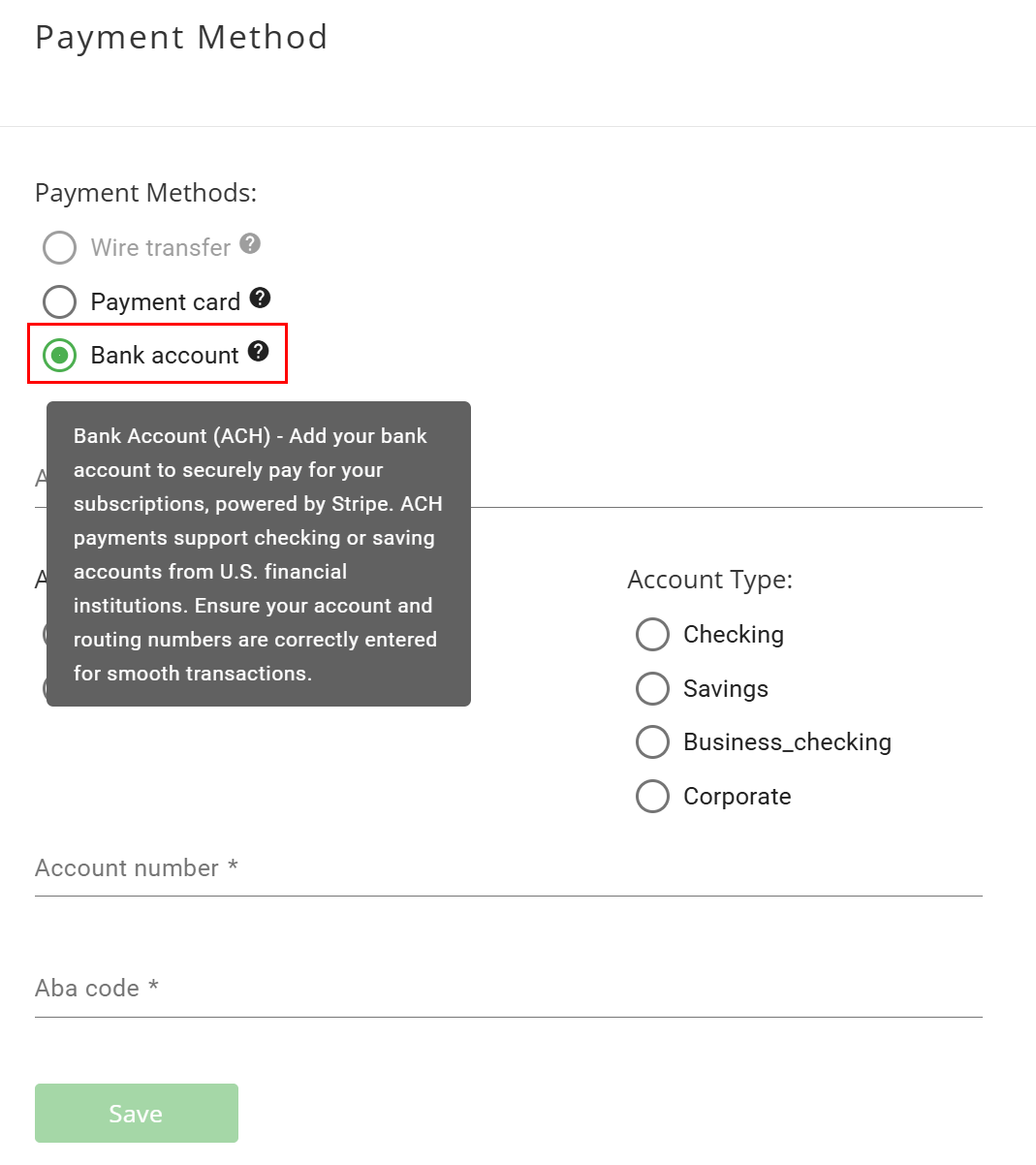Click the Payment Method page heading

click(x=181, y=37)
